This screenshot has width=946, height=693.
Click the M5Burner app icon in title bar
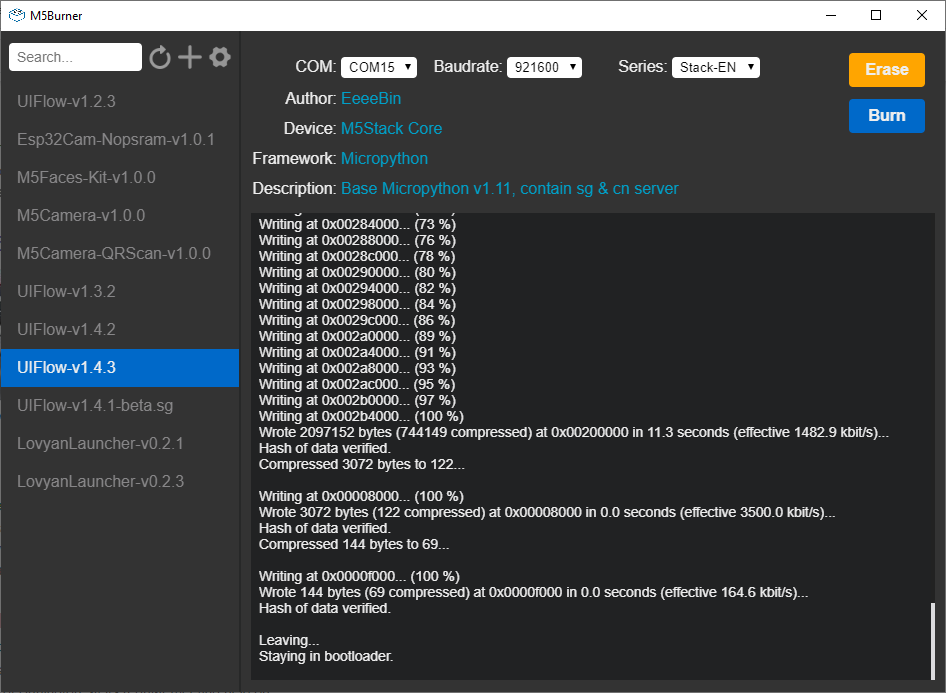click(16, 16)
